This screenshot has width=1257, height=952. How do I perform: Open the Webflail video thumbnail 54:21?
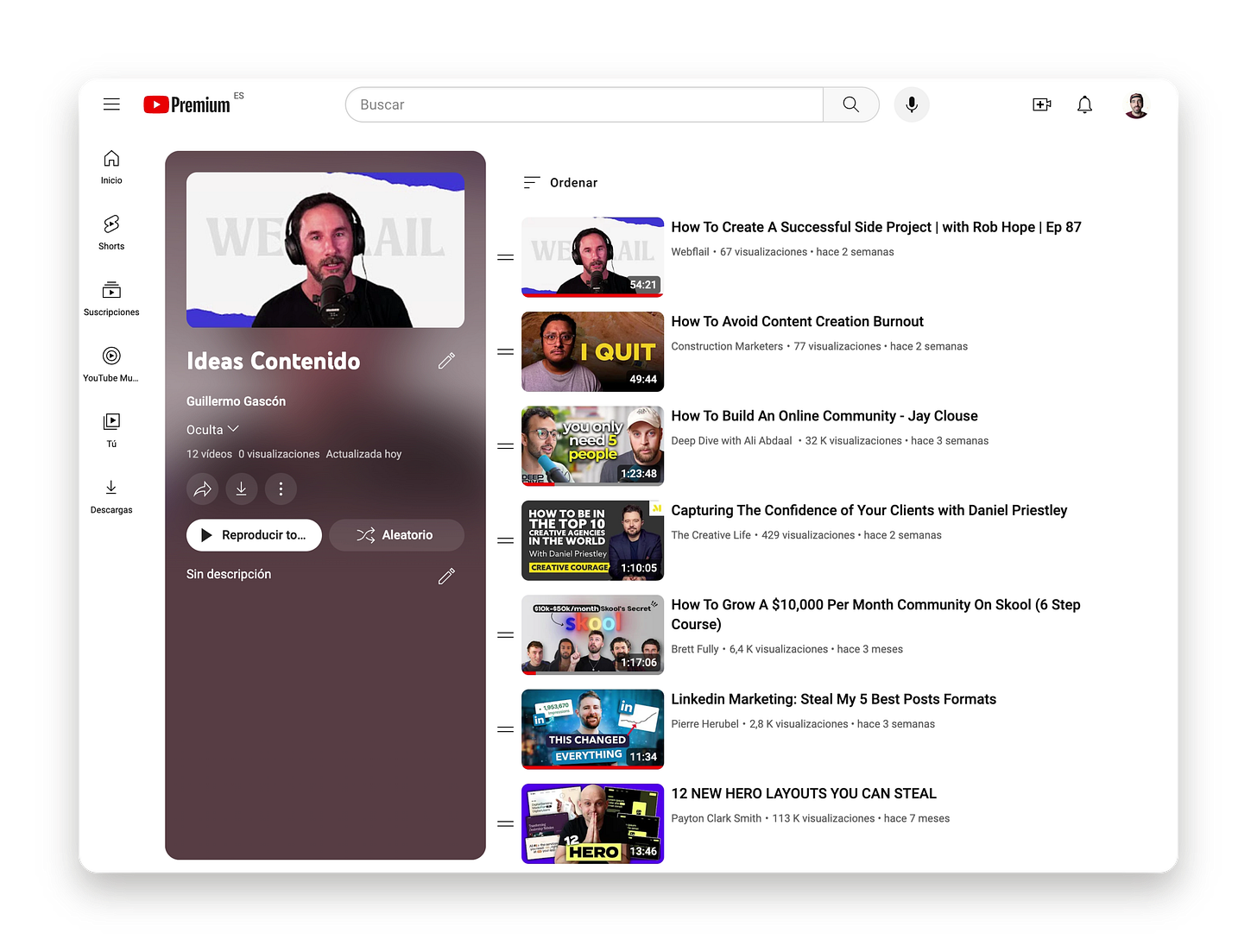click(592, 257)
